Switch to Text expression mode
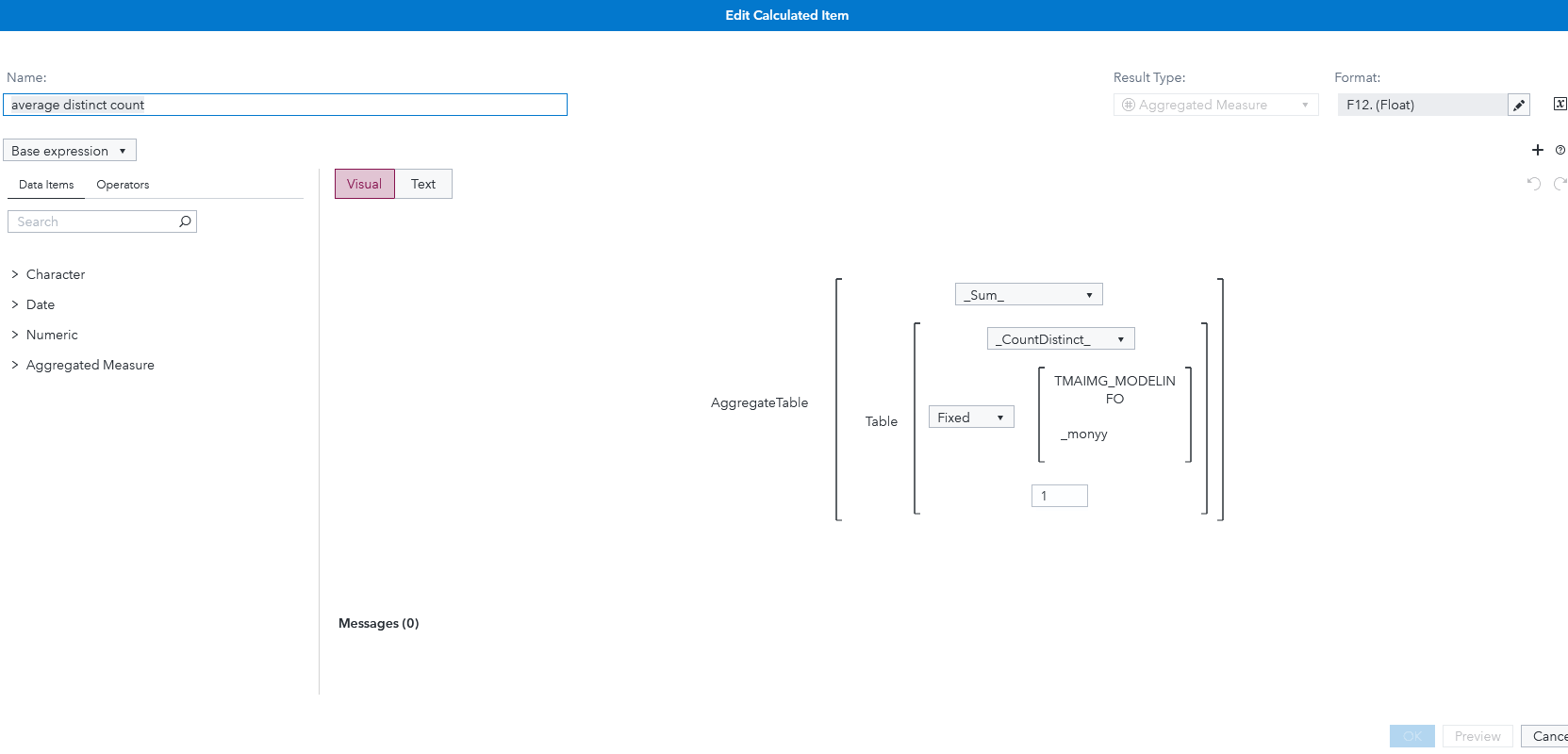1568x754 pixels. tap(423, 184)
